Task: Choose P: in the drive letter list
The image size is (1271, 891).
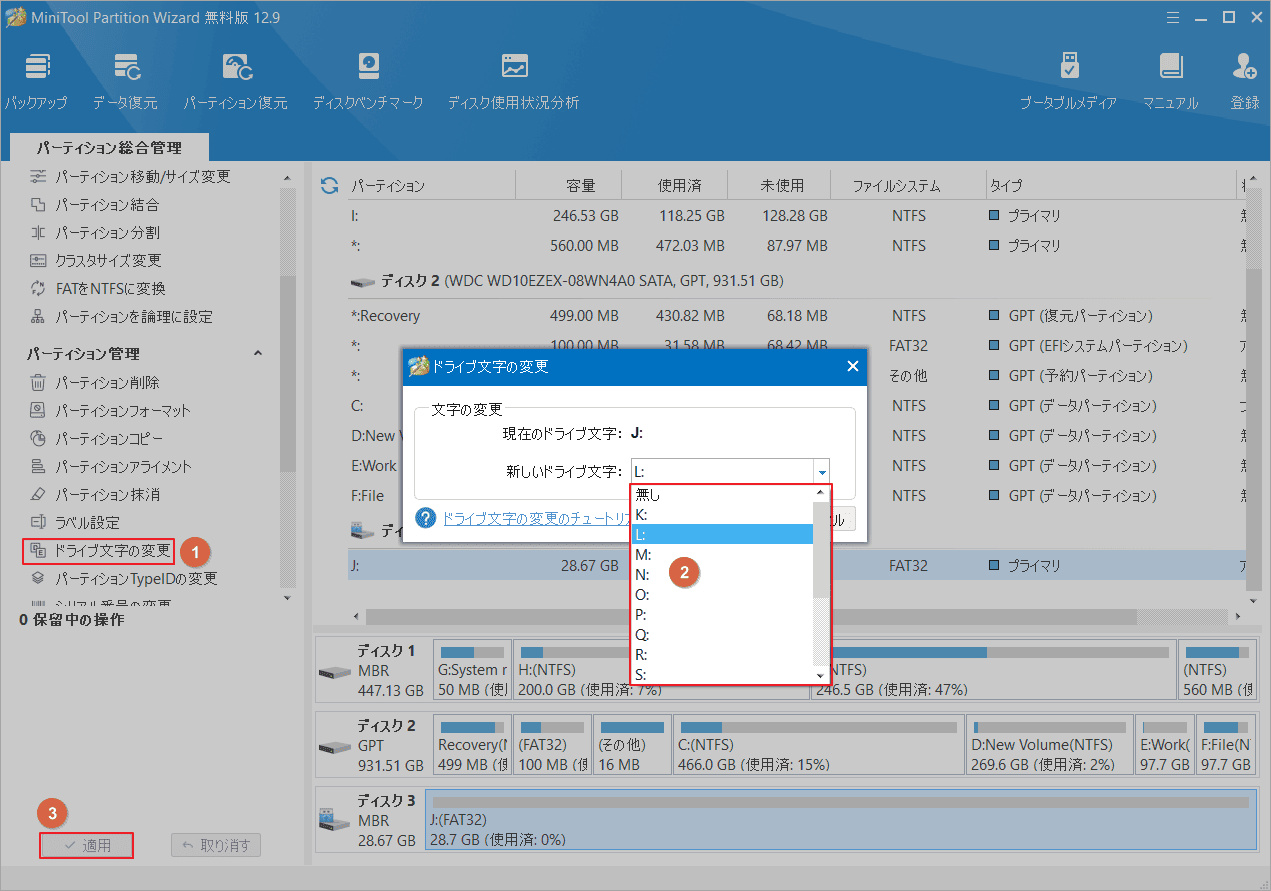Action: (722, 615)
